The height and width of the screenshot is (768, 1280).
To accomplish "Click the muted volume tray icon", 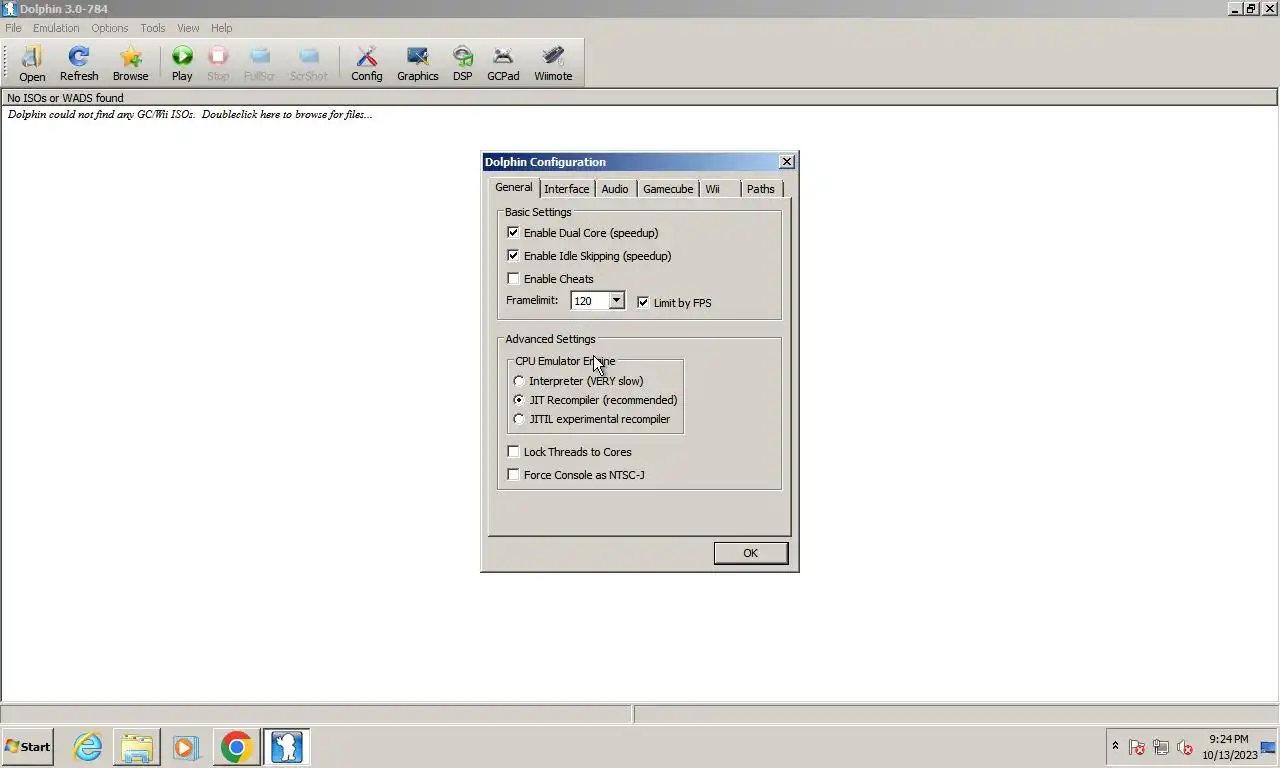I will click(1185, 747).
